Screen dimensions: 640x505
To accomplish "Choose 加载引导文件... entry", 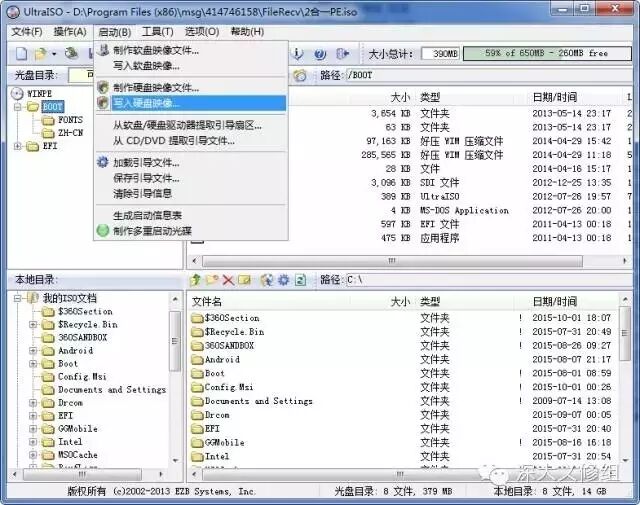I will (x=191, y=162).
